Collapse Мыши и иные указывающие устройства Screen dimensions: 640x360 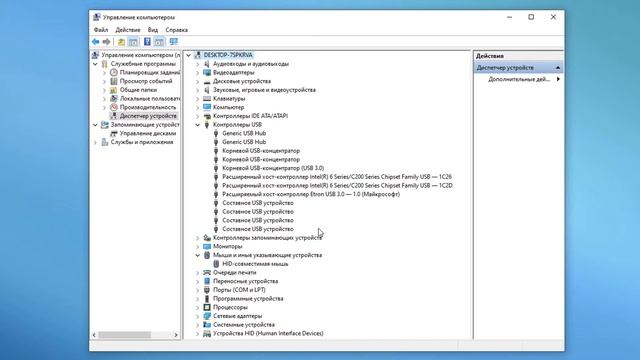coord(198,256)
